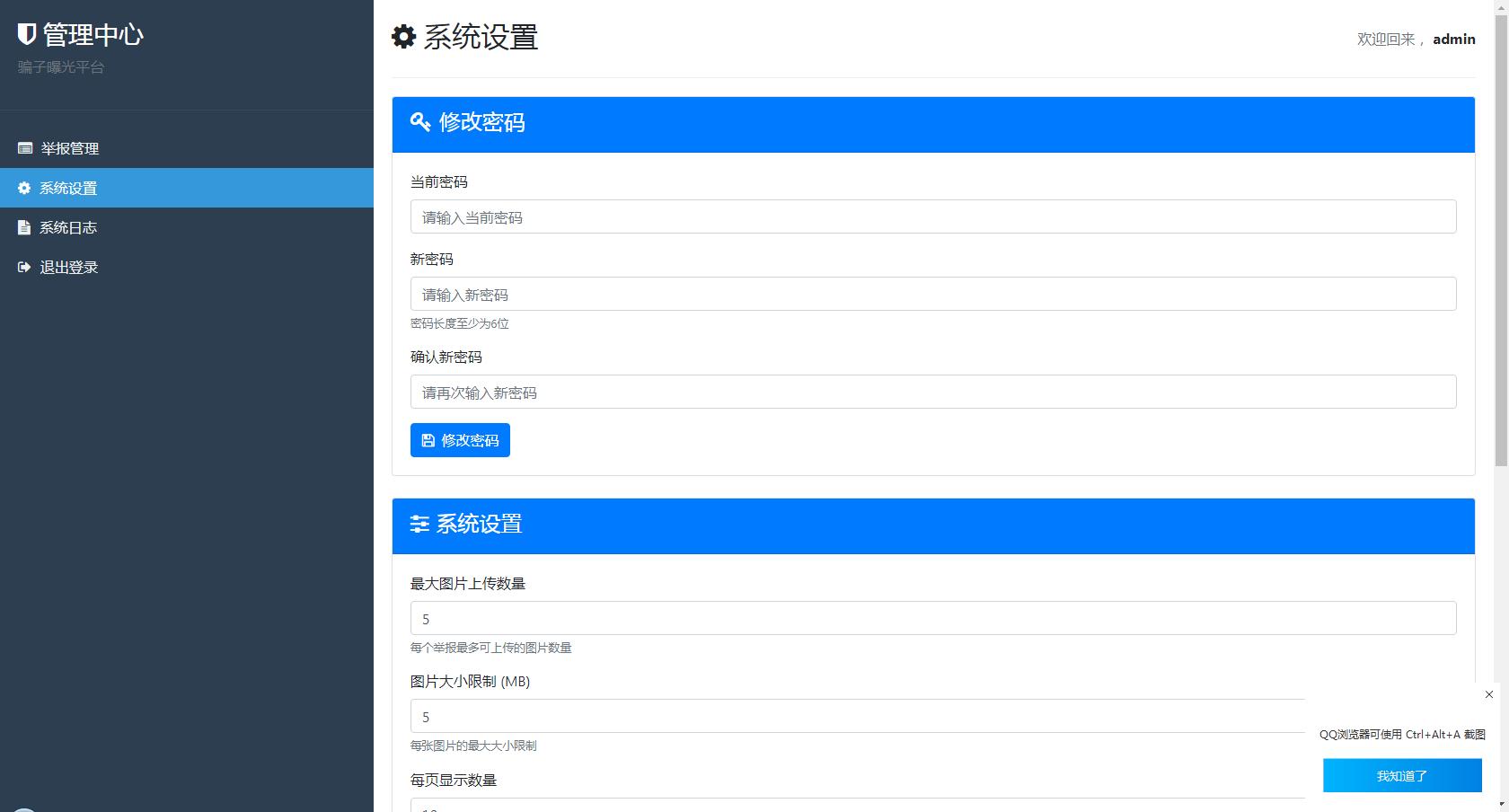The height and width of the screenshot is (812, 1509).
Task: Click the 退出登录 sign-out icon
Action: [24, 267]
